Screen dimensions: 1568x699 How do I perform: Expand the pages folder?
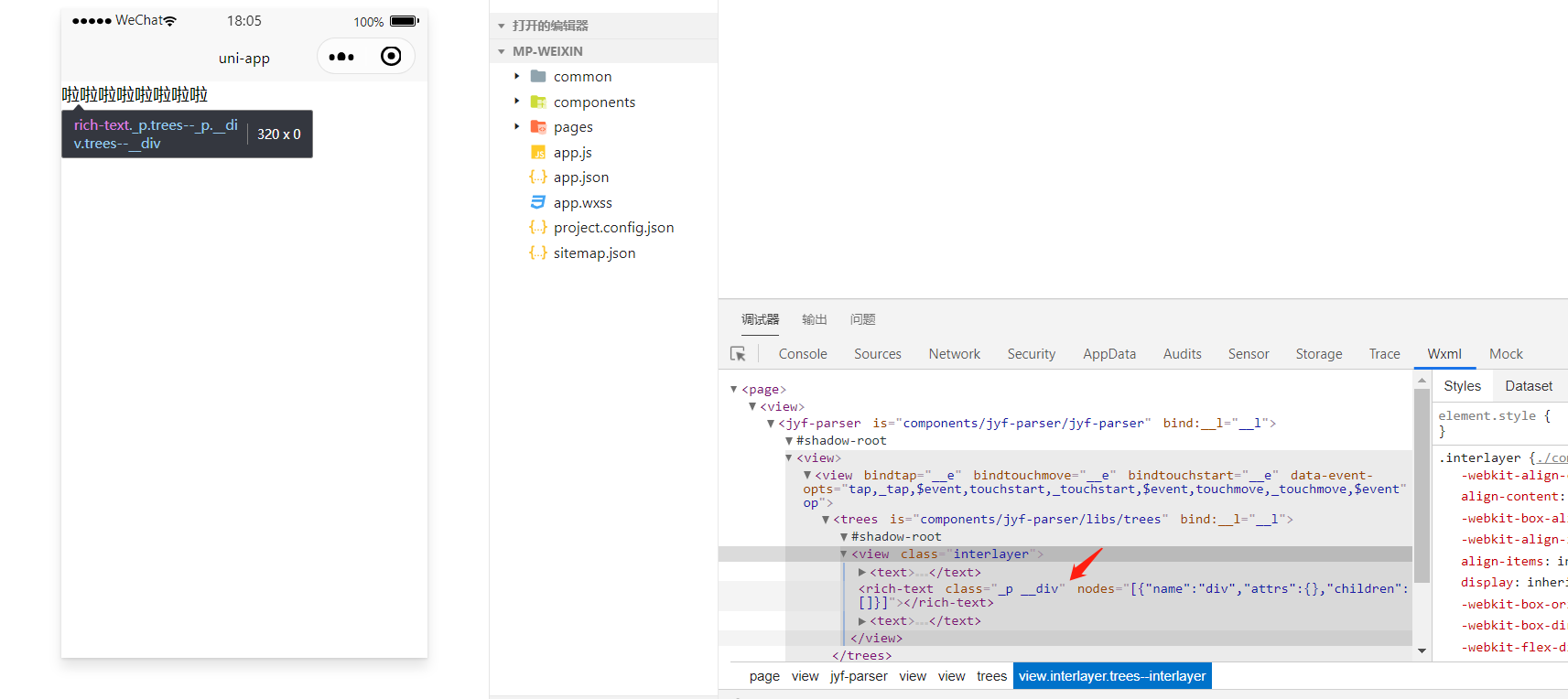click(x=517, y=126)
